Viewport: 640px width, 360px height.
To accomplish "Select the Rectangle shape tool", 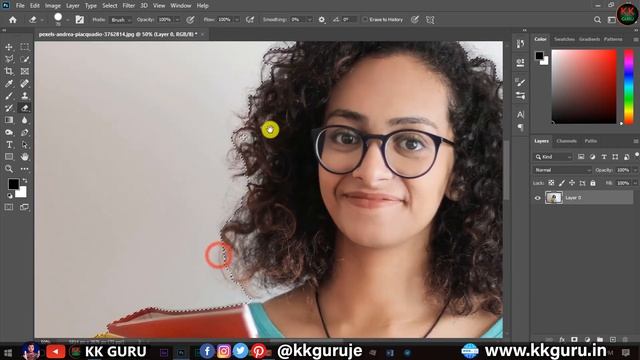I will [x=9, y=157].
